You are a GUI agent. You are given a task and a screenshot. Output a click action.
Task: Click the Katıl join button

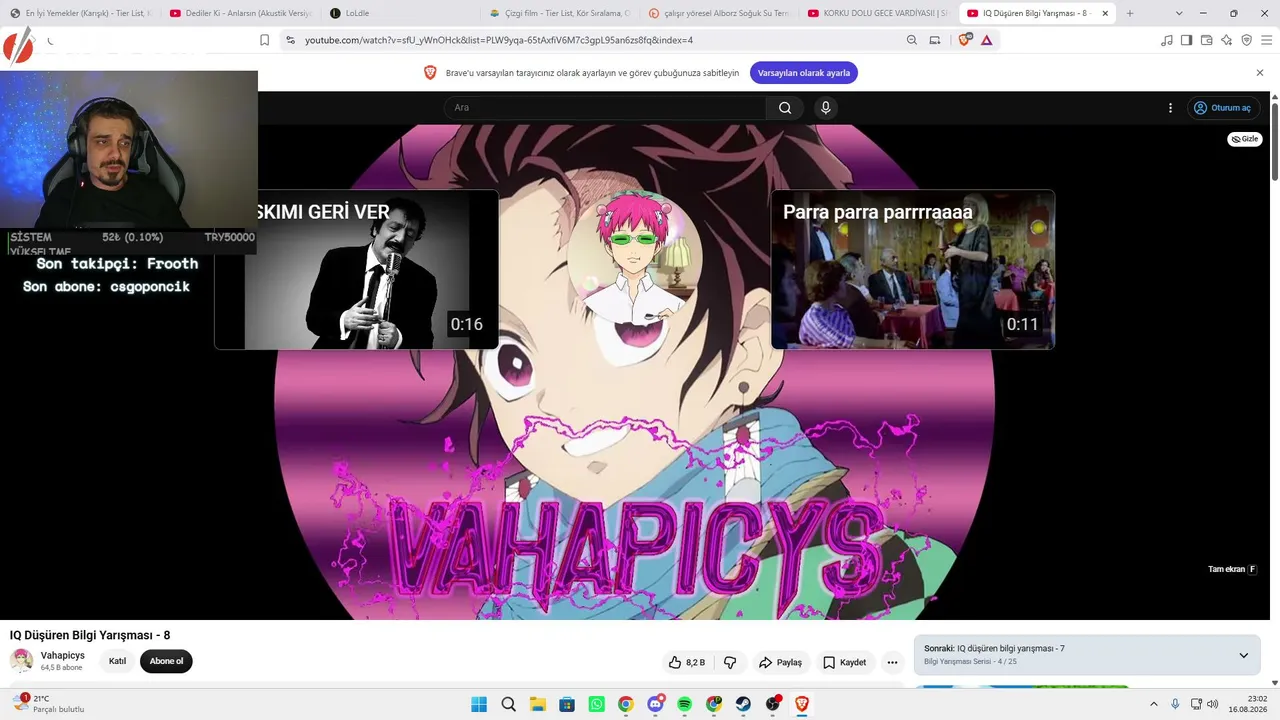pyautogui.click(x=117, y=661)
